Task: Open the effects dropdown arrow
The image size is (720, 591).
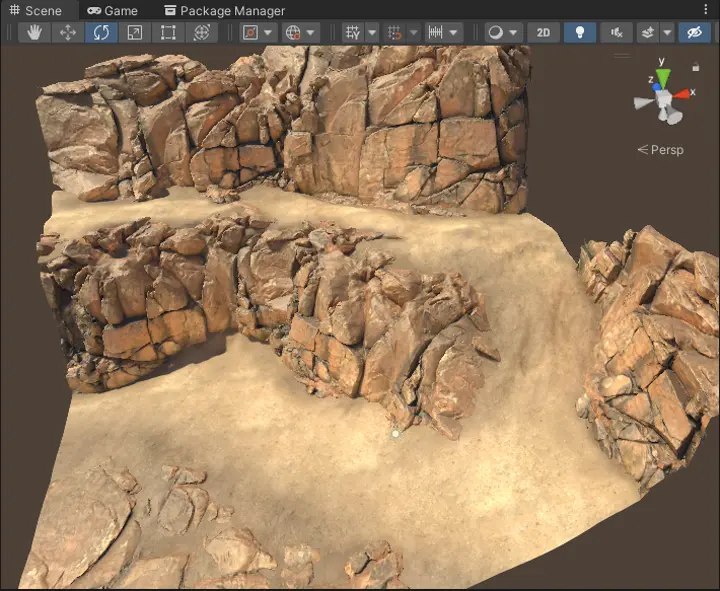Action: coord(667,33)
